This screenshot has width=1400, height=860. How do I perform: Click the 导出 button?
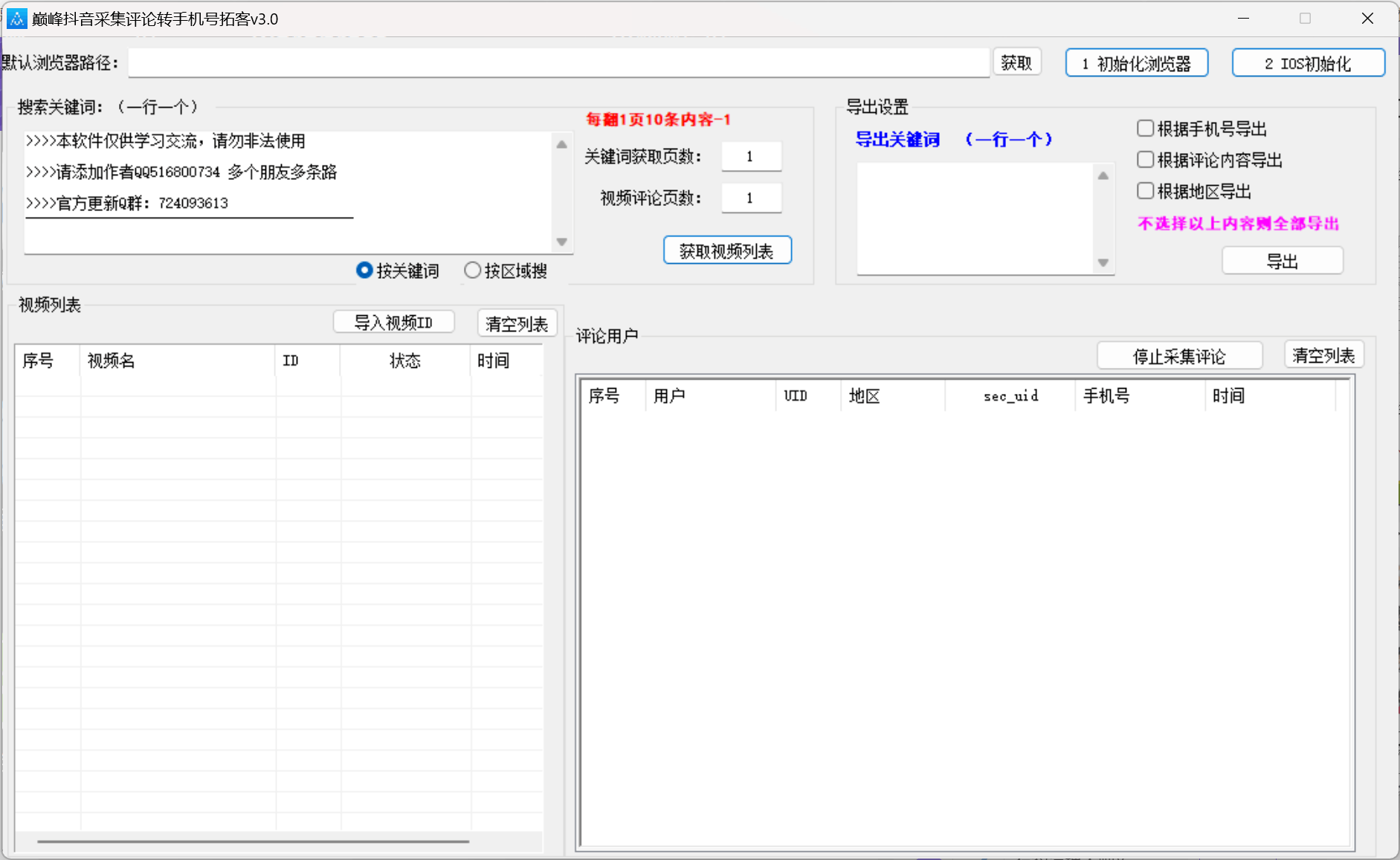coord(1283,261)
